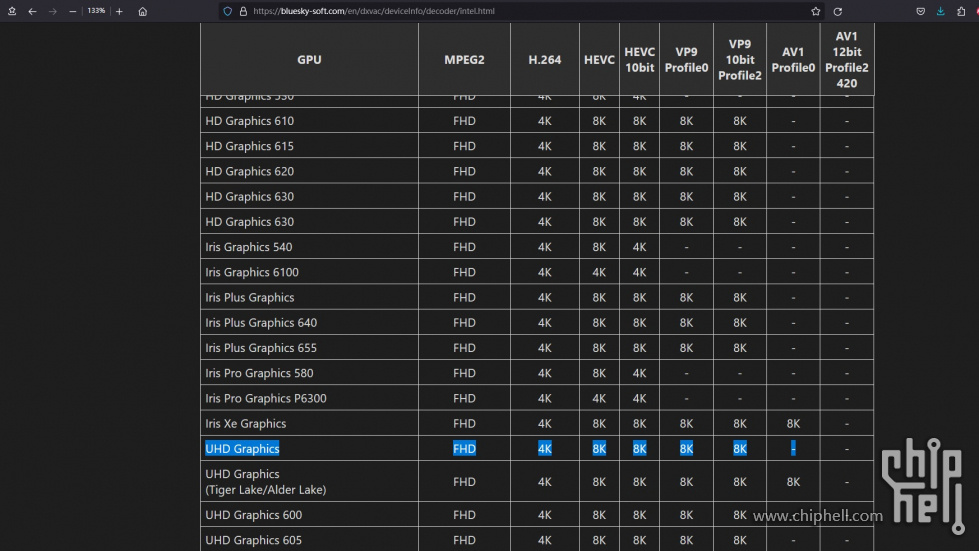
Task: Click HD Graphics 610 MPEG2 FHD value
Action: [464, 121]
